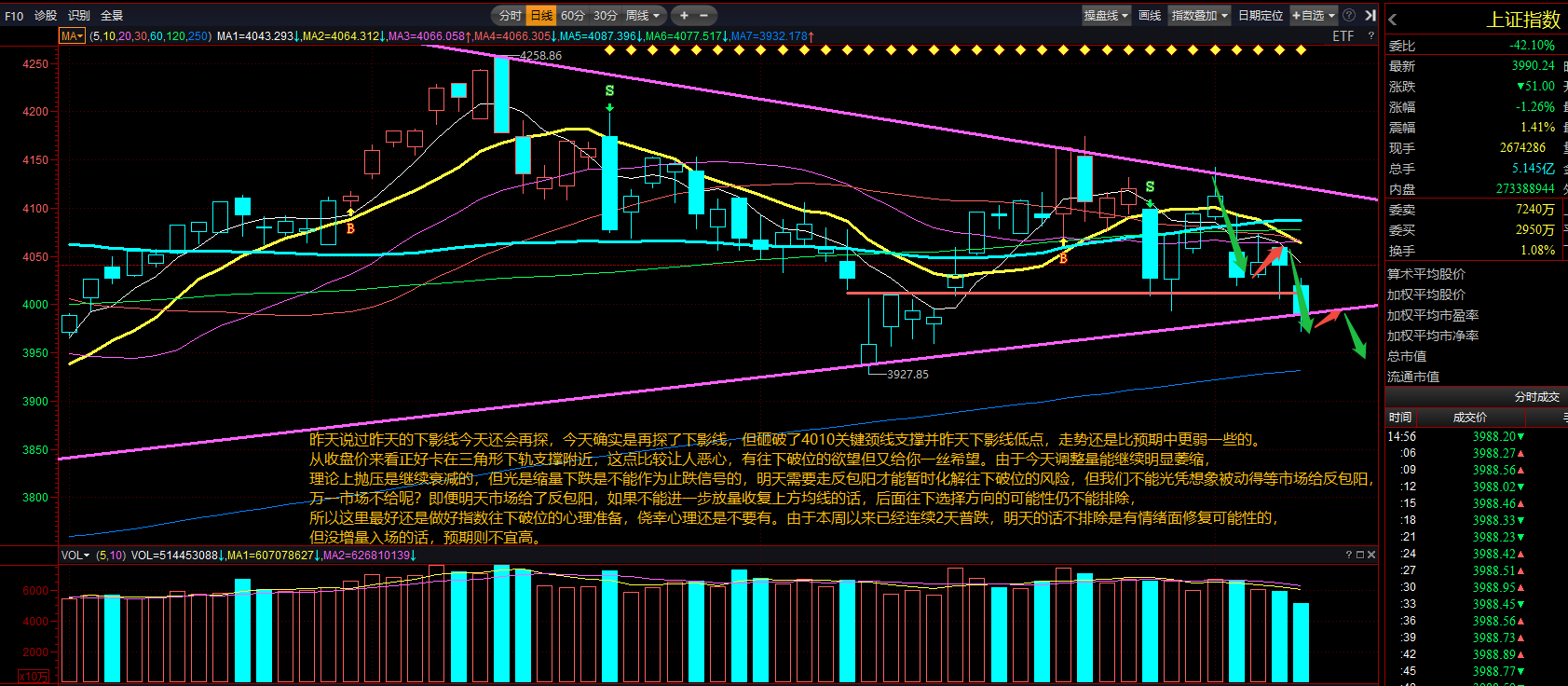Click the 加权平均市盈率 row

(x=1433, y=315)
